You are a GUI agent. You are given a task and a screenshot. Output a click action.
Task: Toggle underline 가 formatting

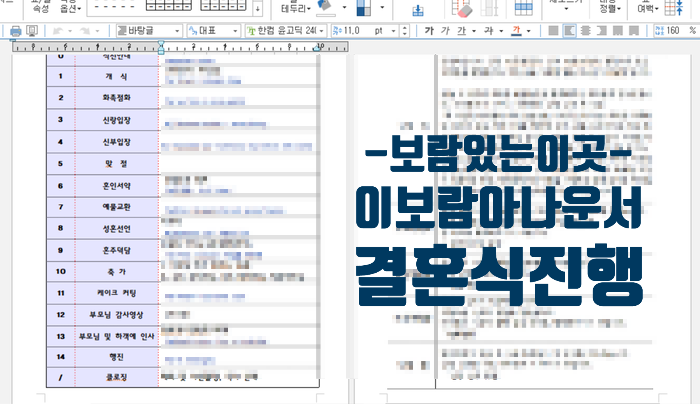(462, 31)
